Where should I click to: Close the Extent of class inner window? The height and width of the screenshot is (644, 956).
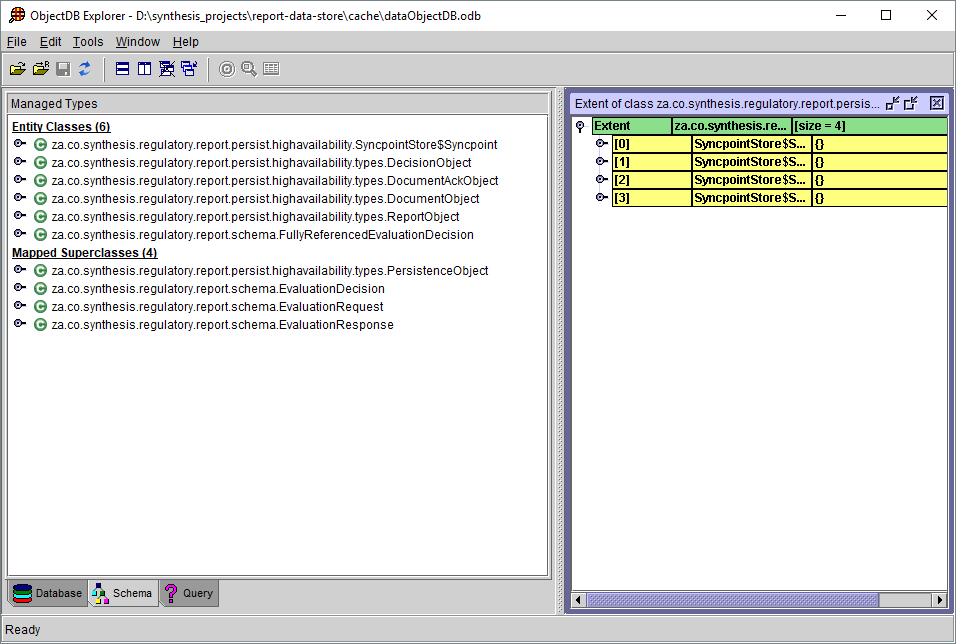click(x=937, y=103)
